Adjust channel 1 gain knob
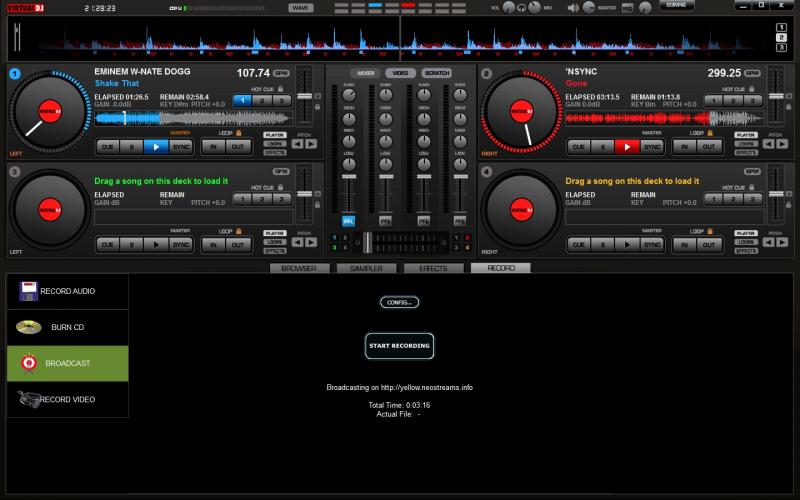Viewport: 800px width, 500px height. coord(349,95)
